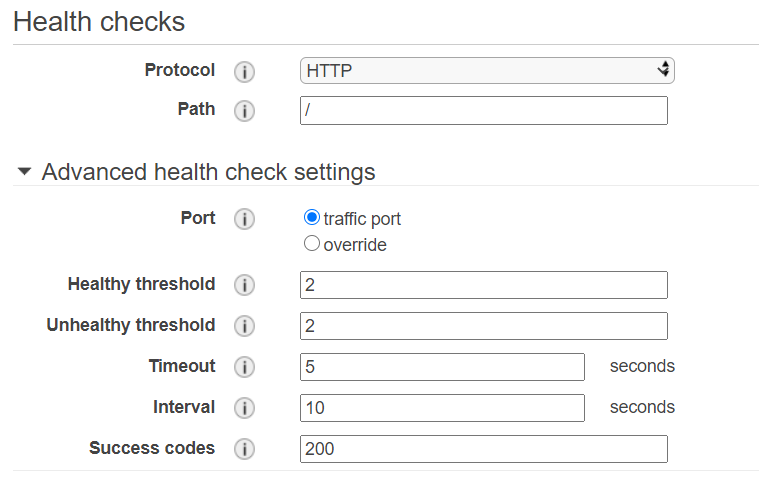Collapse Advanced health check settings triangle
Viewport: 759px width, 493px height.
point(25,172)
